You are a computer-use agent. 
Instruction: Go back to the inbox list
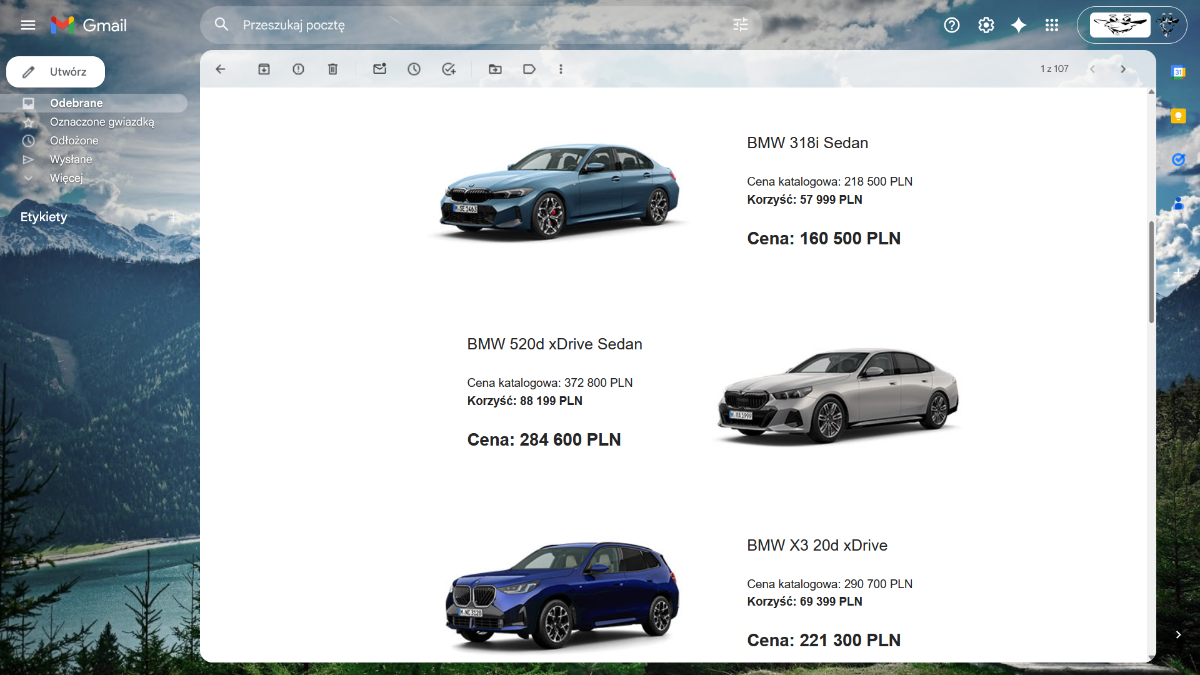click(x=221, y=69)
